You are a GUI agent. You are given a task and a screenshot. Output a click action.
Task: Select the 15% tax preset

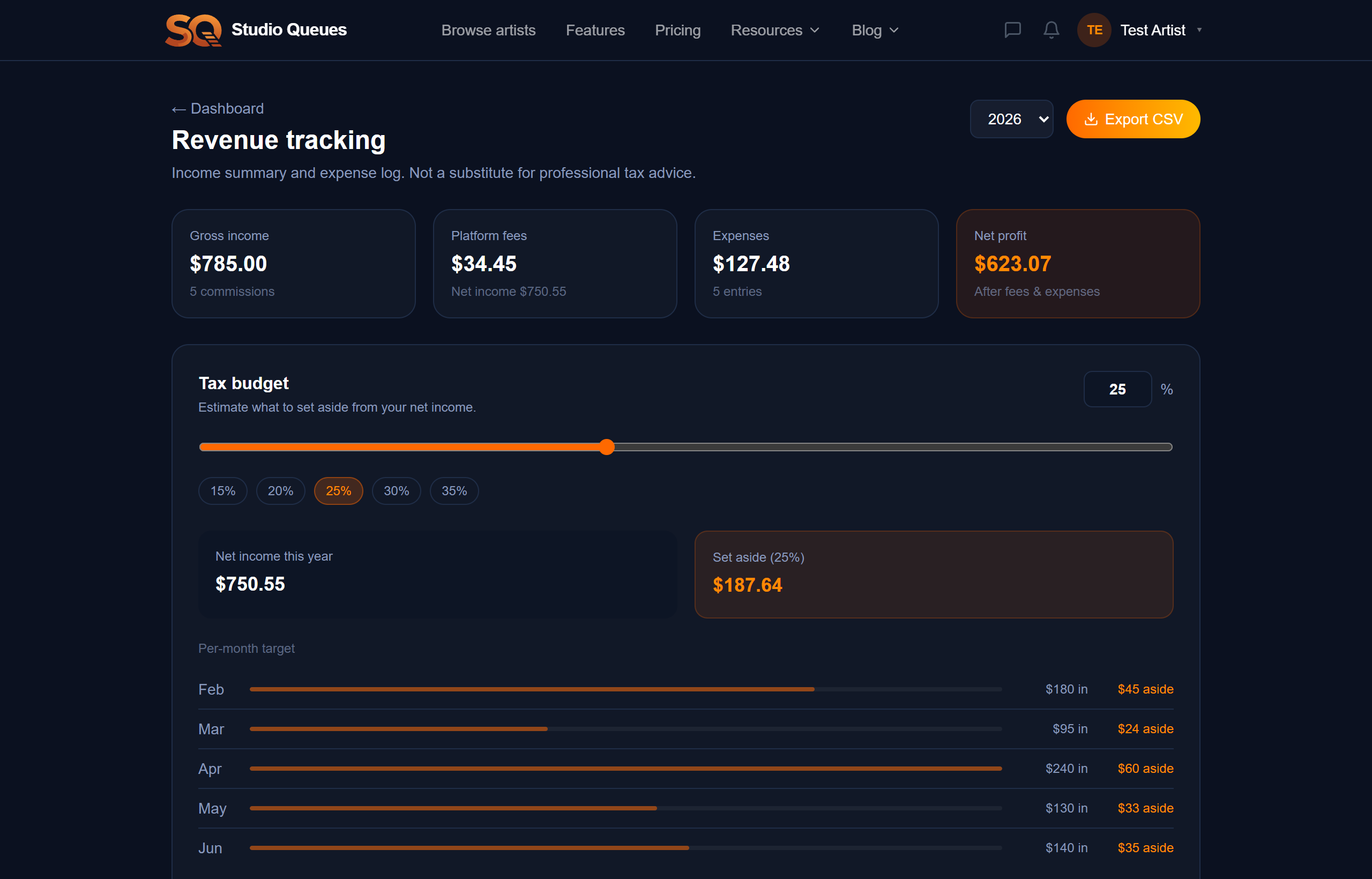[x=222, y=491]
